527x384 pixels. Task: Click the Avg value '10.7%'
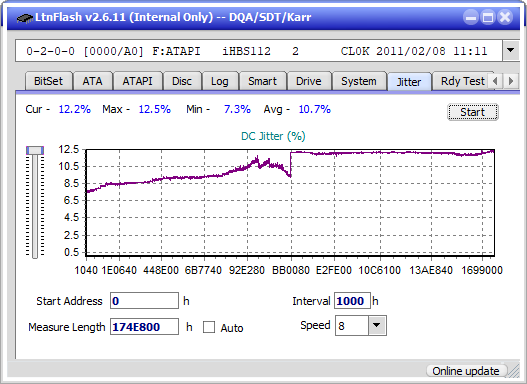[x=315, y=109]
